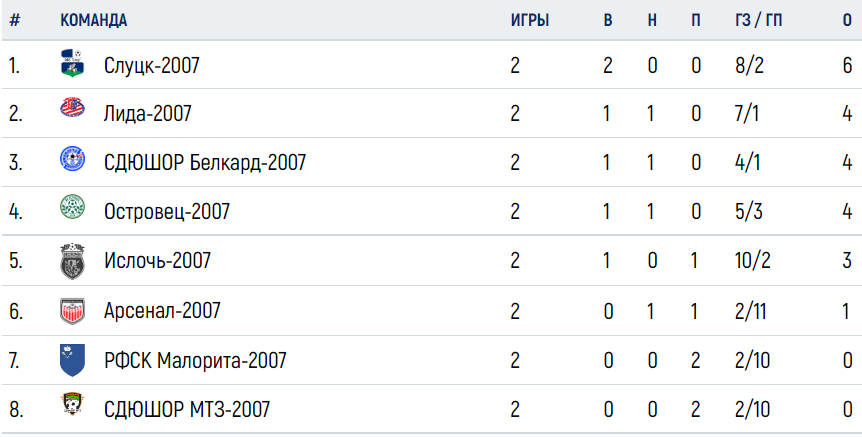Select the Ислочь-2007 team name
The height and width of the screenshot is (437, 862).
157,261
